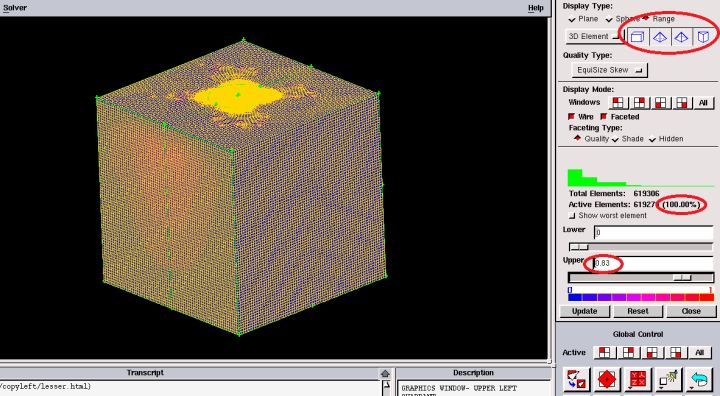This screenshot has height=396, width=720.
Task: Click the All windows button in Display Mode
Action: (703, 102)
